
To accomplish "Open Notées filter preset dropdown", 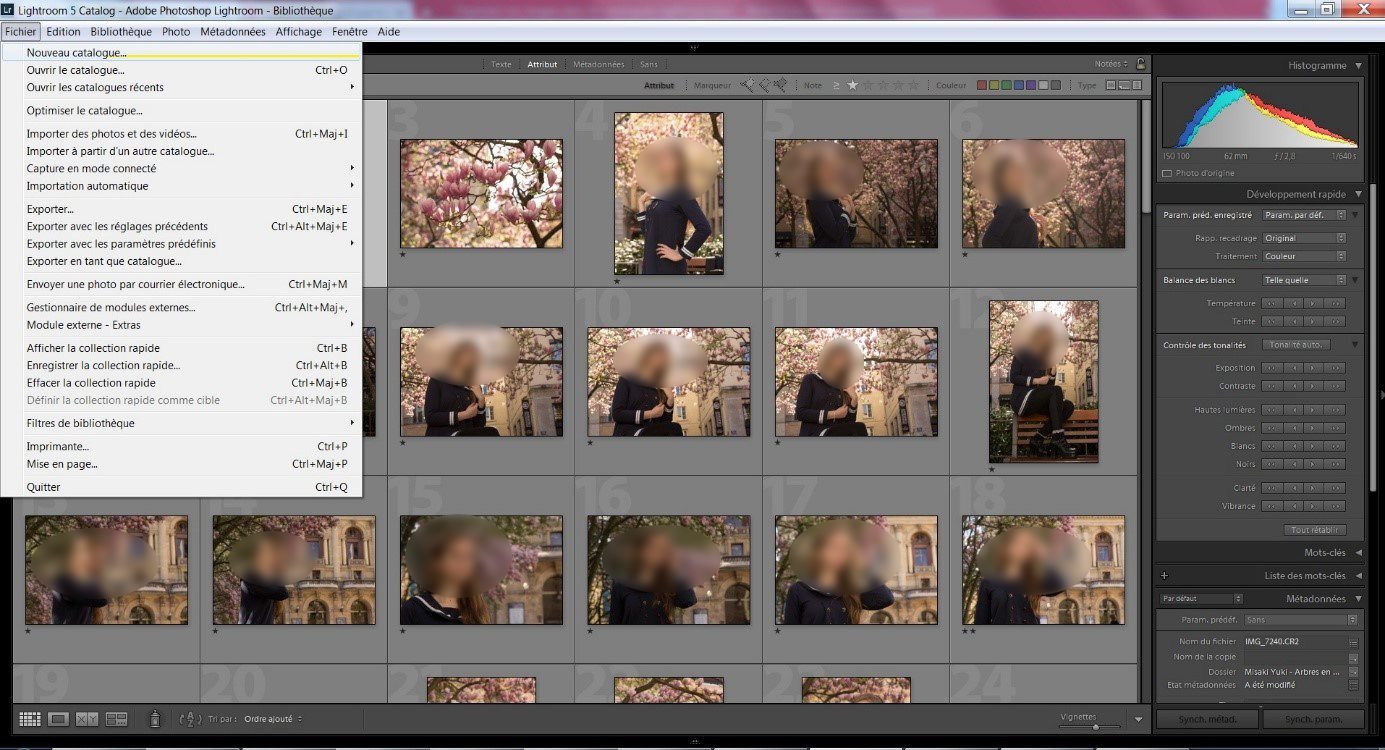I will tap(1111, 64).
